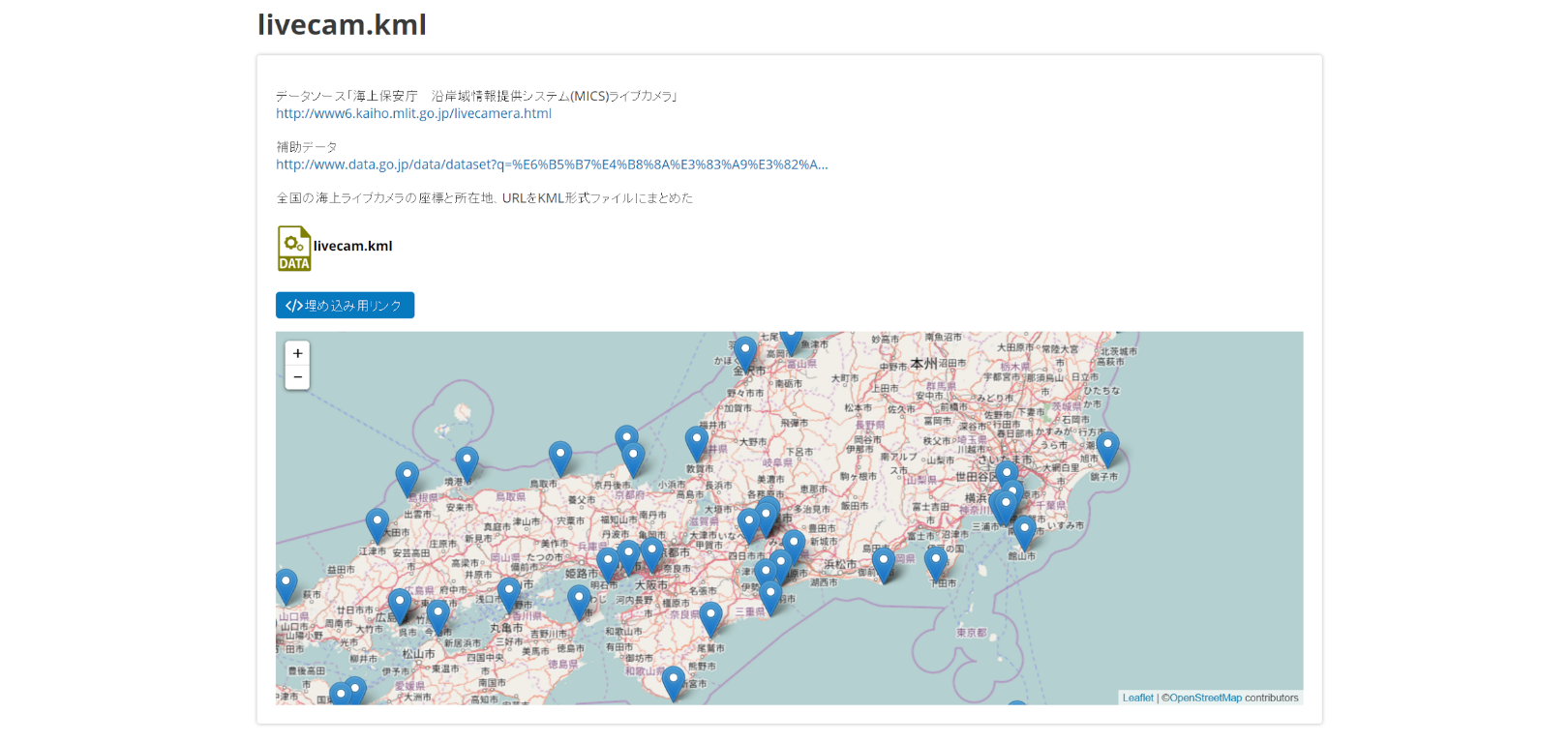Zoom in the map with plus button
Viewport: 1568px width, 743px height.
(x=297, y=353)
